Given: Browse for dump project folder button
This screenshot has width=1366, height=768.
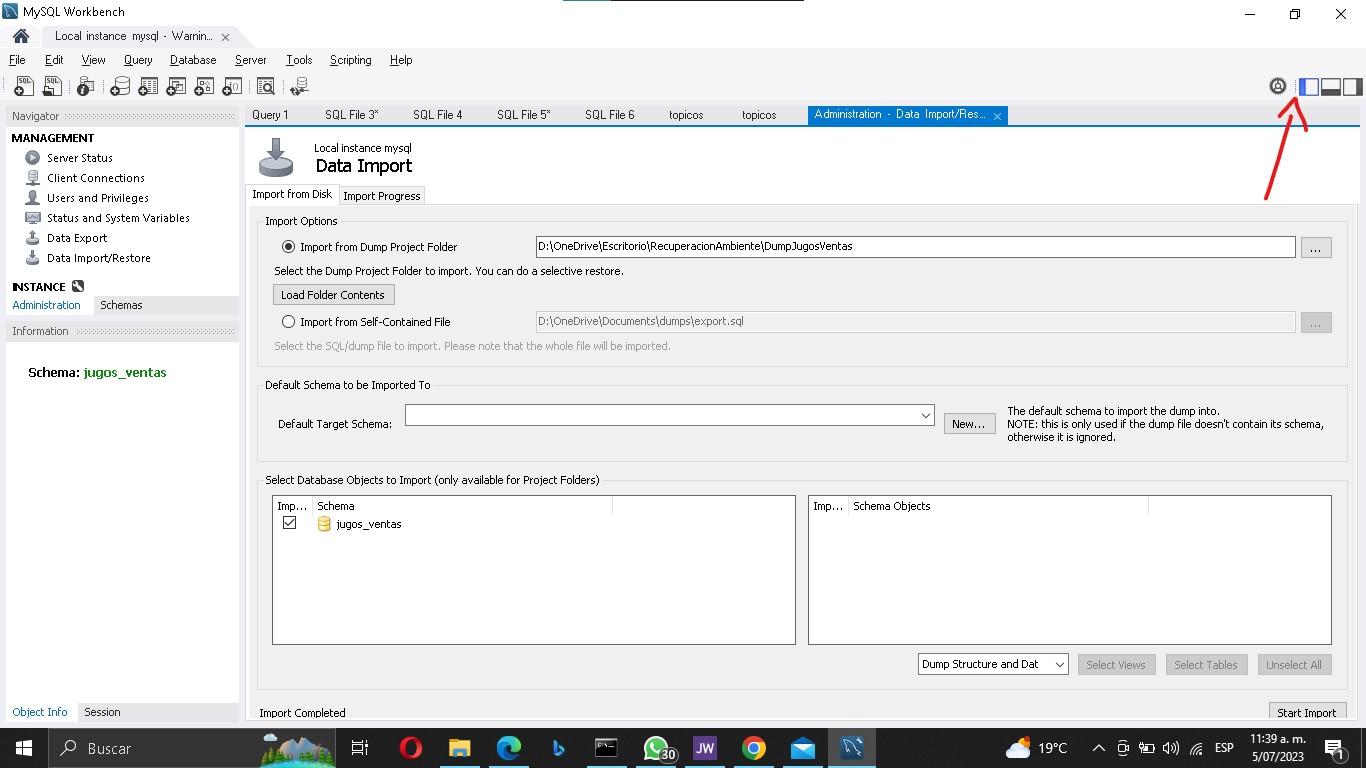Looking at the screenshot, I should 1315,247.
